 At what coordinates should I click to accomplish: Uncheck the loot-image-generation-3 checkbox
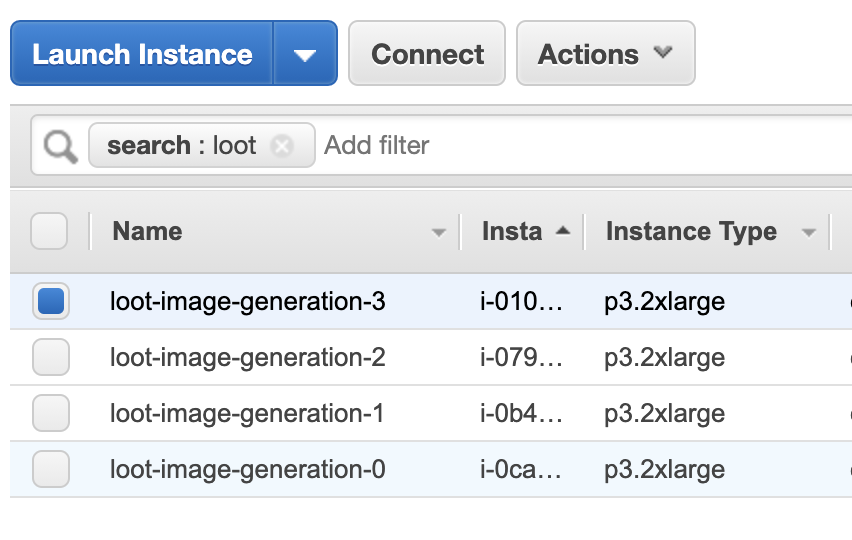[51, 301]
